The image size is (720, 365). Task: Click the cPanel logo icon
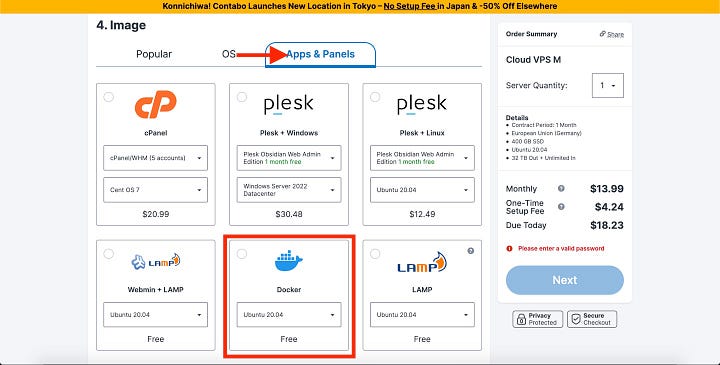coord(156,104)
